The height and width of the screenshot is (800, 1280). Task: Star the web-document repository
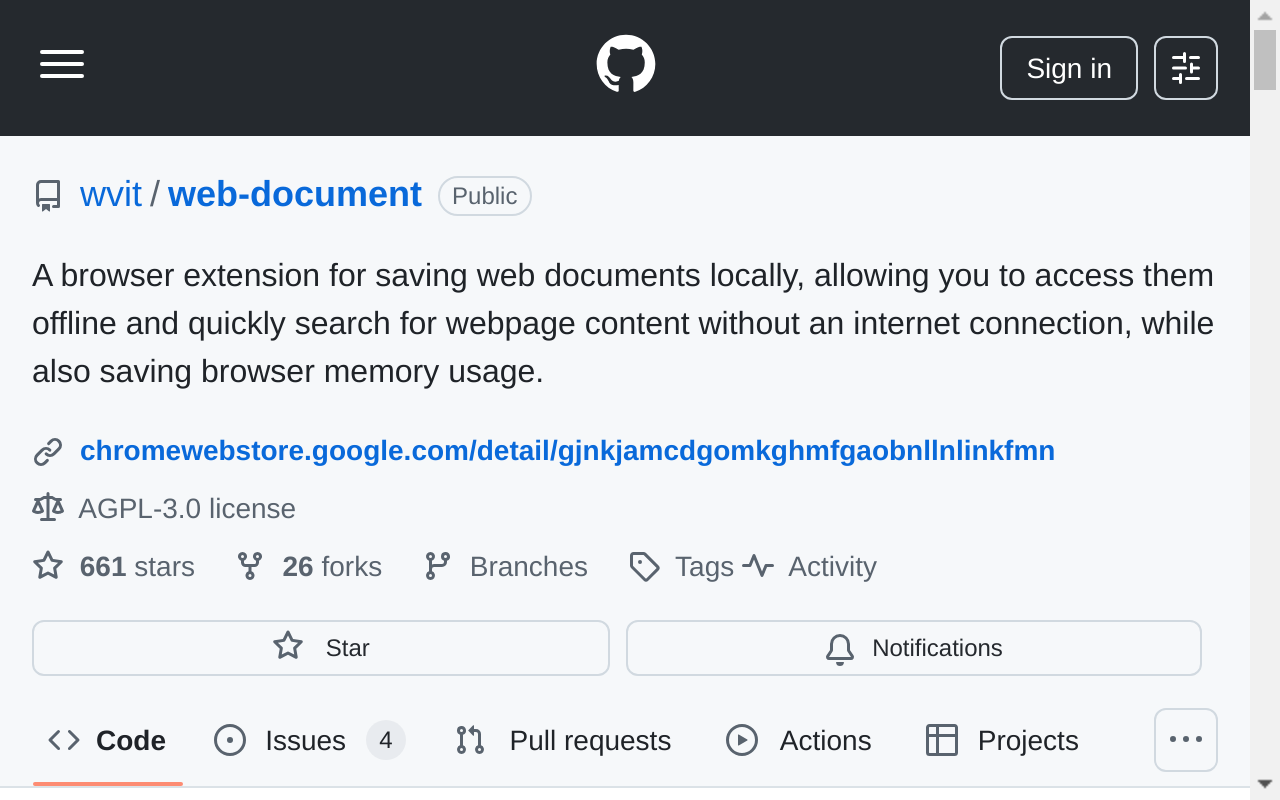point(320,648)
